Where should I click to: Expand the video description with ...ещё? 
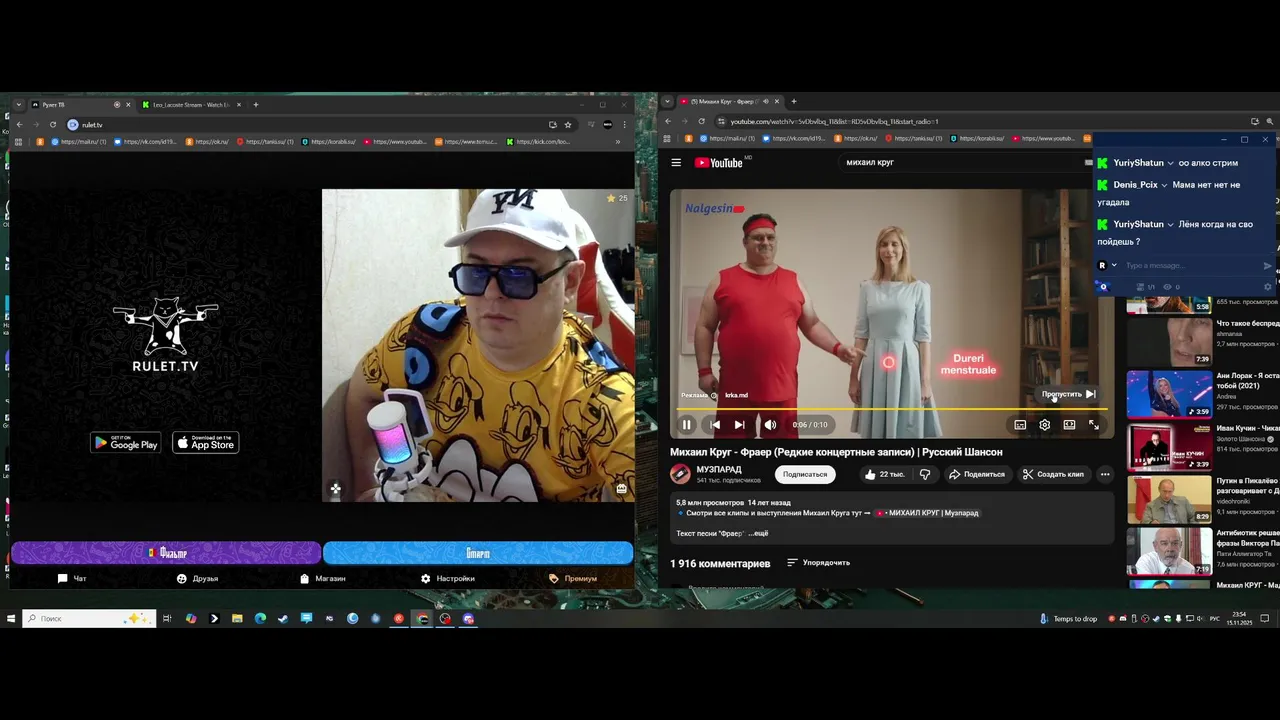pyautogui.click(x=759, y=533)
